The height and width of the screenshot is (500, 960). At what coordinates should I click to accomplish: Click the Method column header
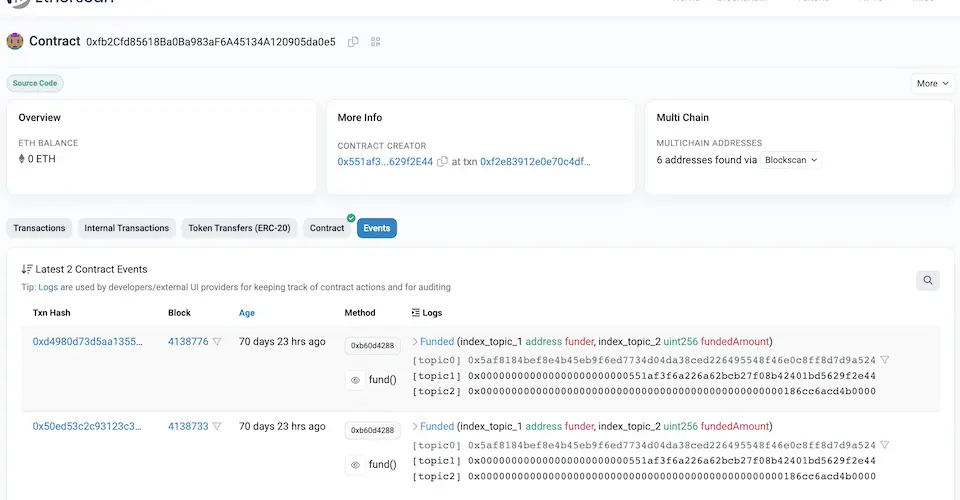coord(360,313)
